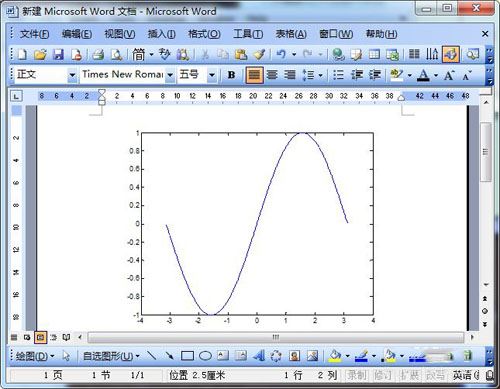Image resolution: width=500 pixels, height=389 pixels.
Task: Click the ruler tab-type selector box
Action: [16, 97]
